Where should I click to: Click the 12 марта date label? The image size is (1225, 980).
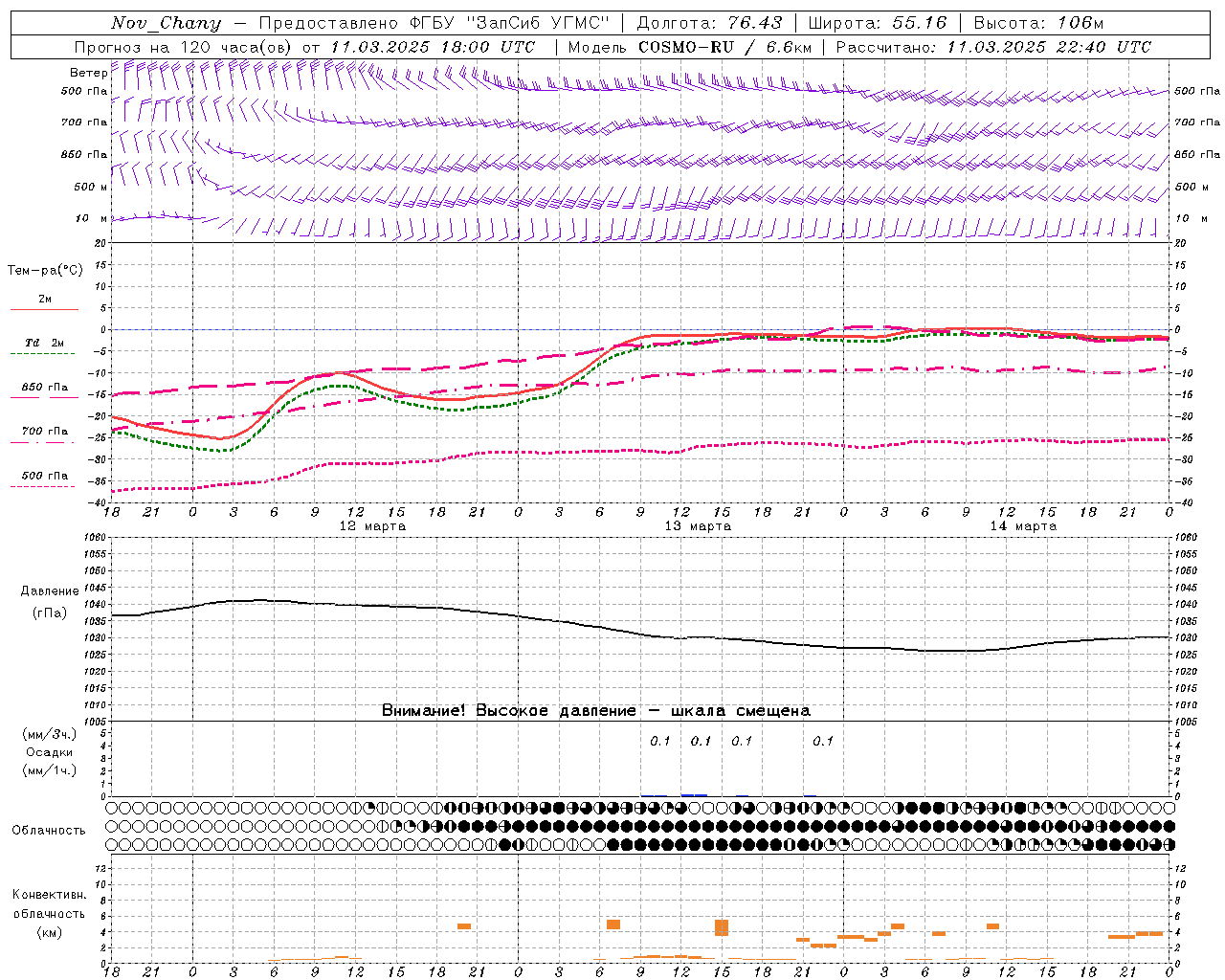pos(372,526)
